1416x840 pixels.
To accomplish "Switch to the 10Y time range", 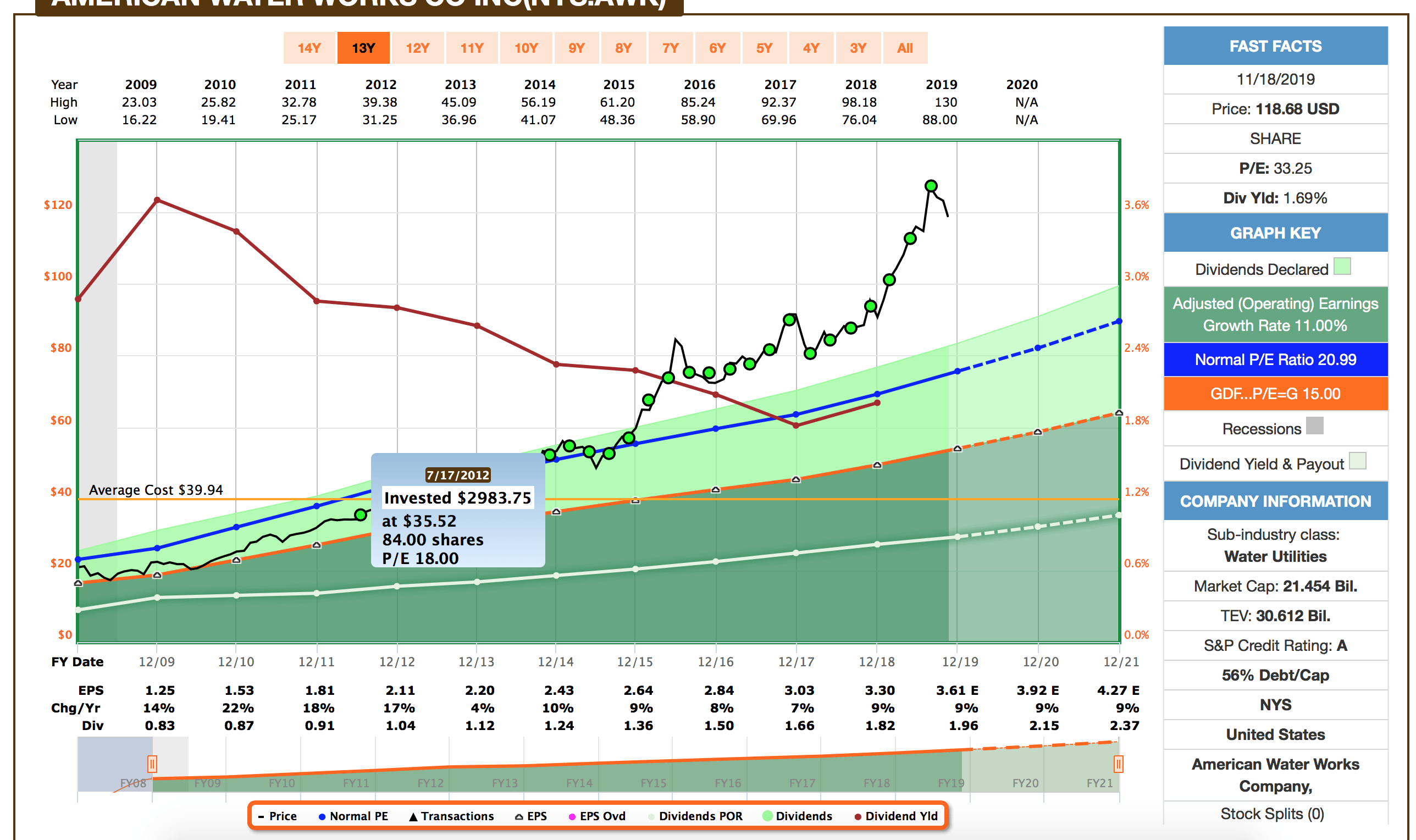I will click(x=526, y=48).
